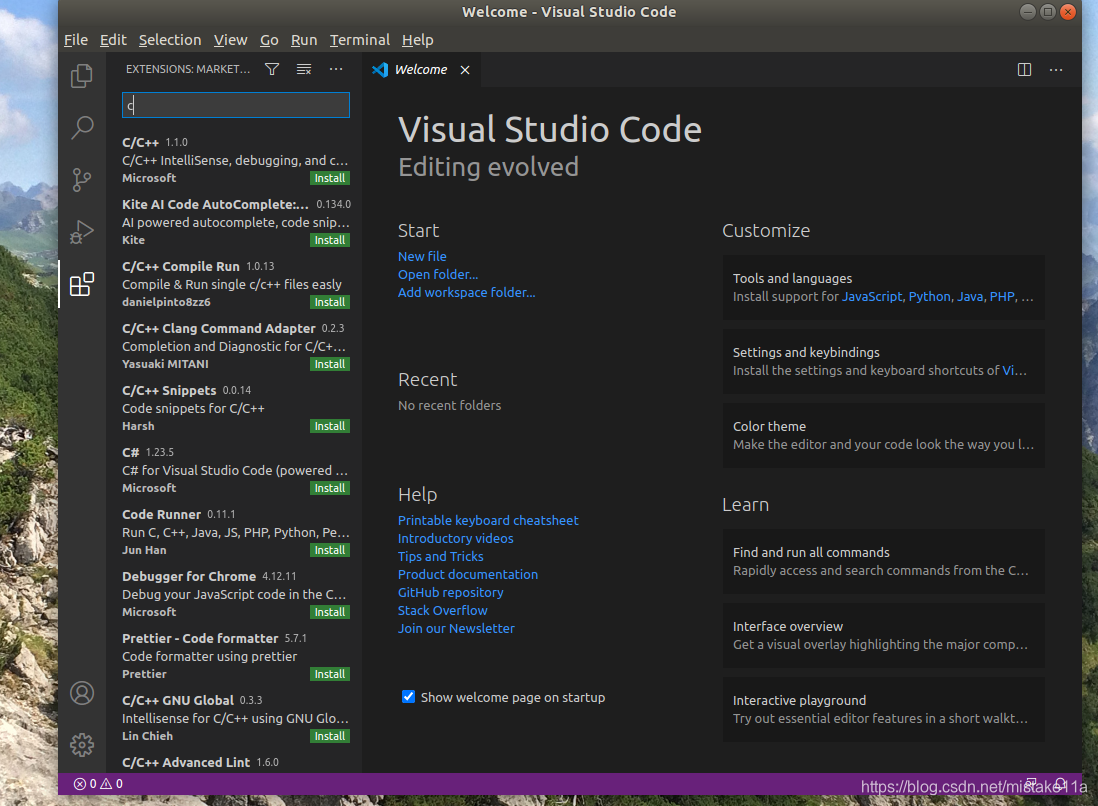Select the Extensions view icon
The height and width of the screenshot is (806, 1098).
click(x=82, y=284)
